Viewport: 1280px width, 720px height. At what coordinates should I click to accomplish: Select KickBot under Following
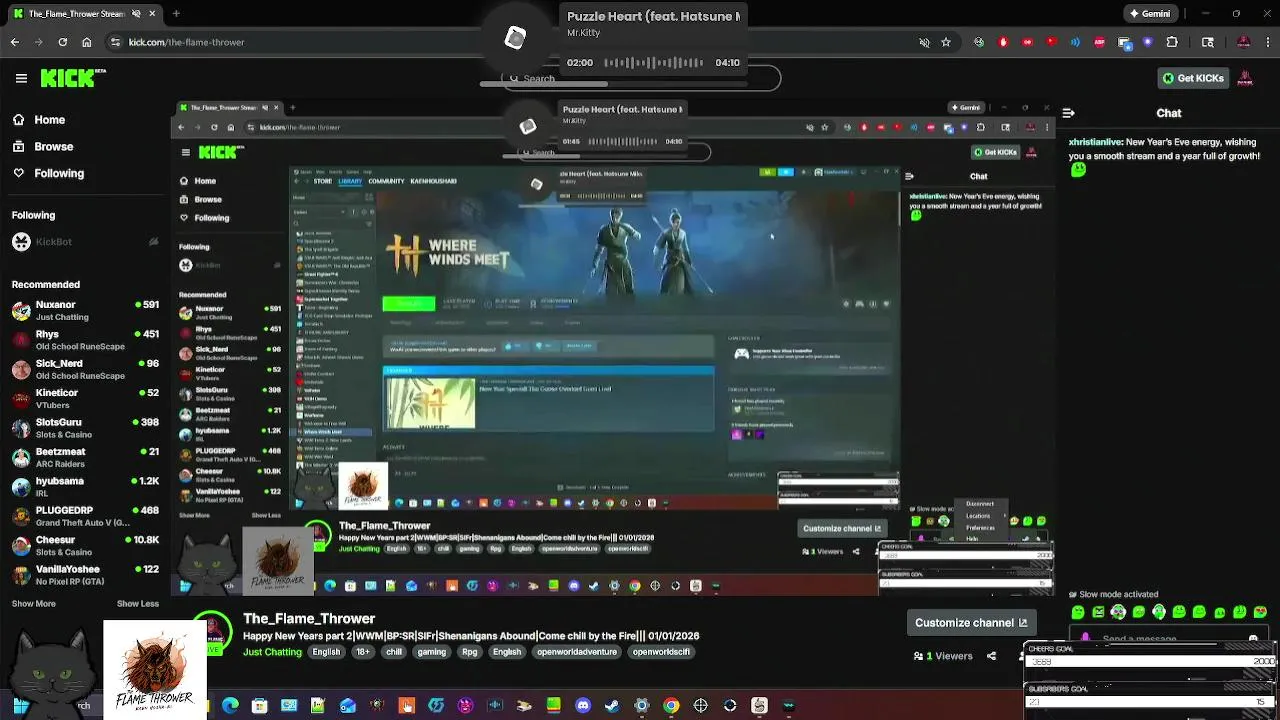[x=85, y=242]
